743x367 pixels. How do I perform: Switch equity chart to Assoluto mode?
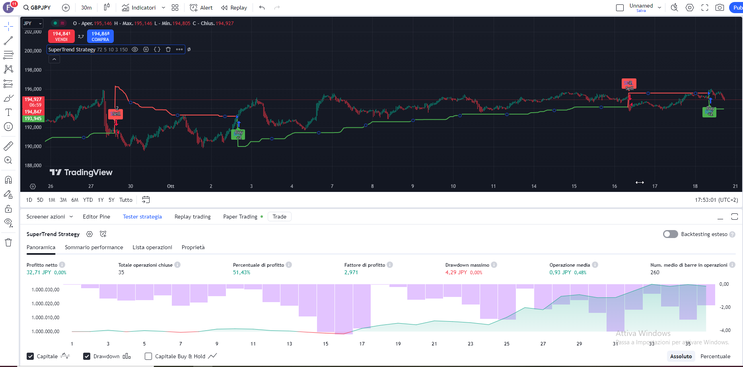680,356
